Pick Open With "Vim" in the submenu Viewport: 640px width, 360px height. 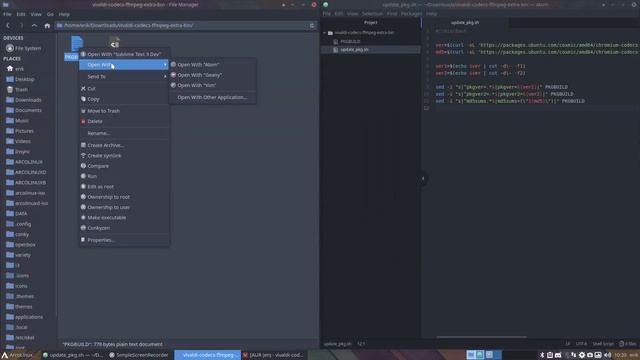[x=213, y=85]
